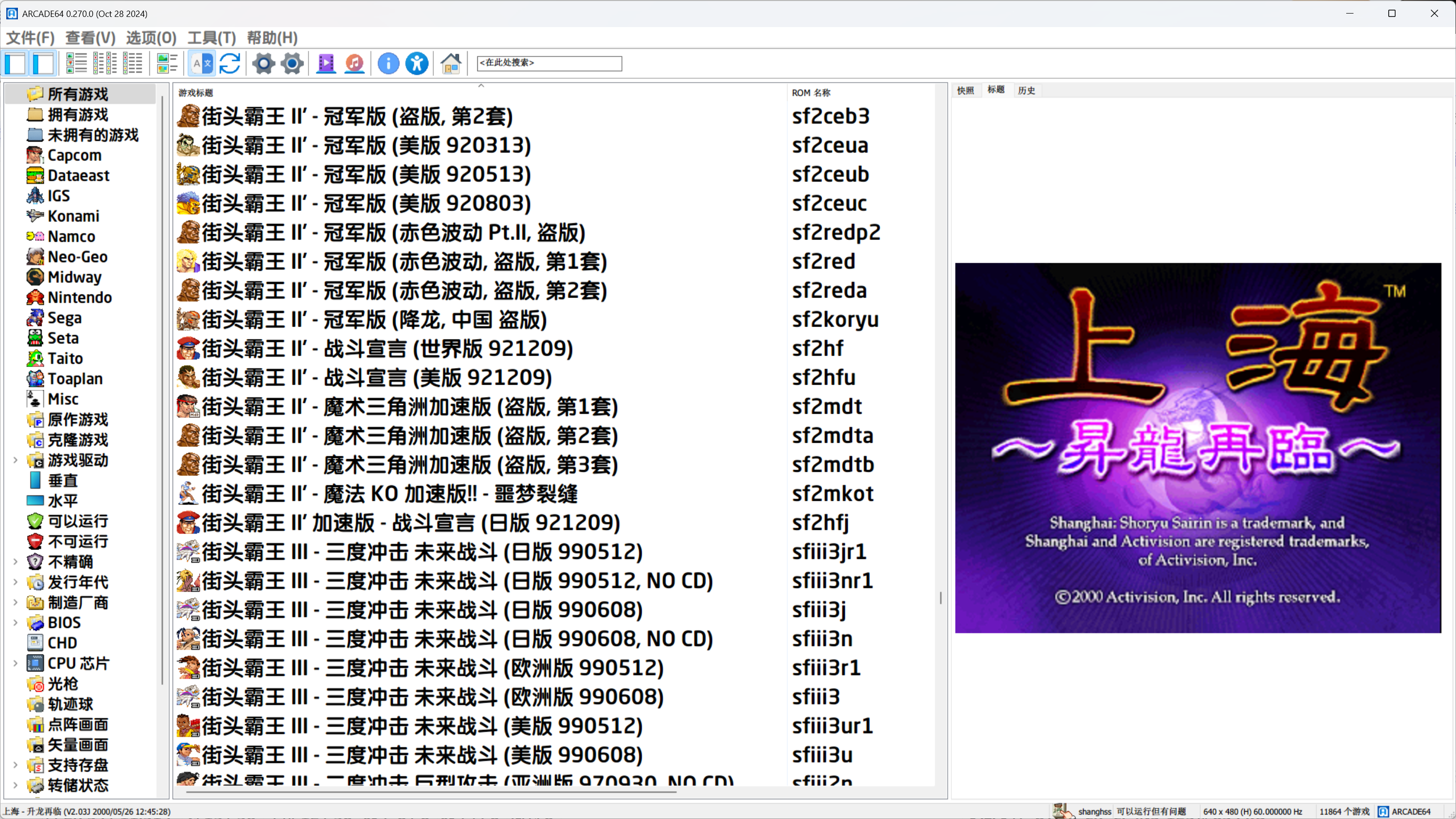Open the 文件(F) menu
Image resolution: width=1456 pixels, height=819 pixels.
click(30, 38)
